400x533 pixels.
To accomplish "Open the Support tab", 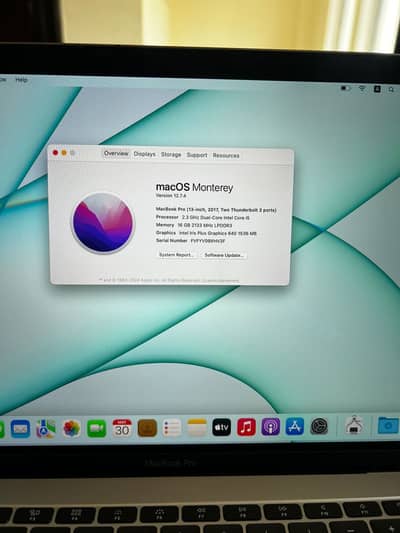I will [x=197, y=155].
